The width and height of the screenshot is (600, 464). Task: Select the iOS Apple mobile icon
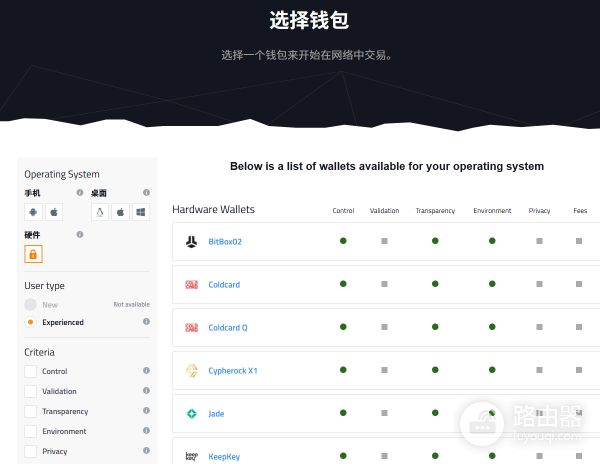click(54, 212)
